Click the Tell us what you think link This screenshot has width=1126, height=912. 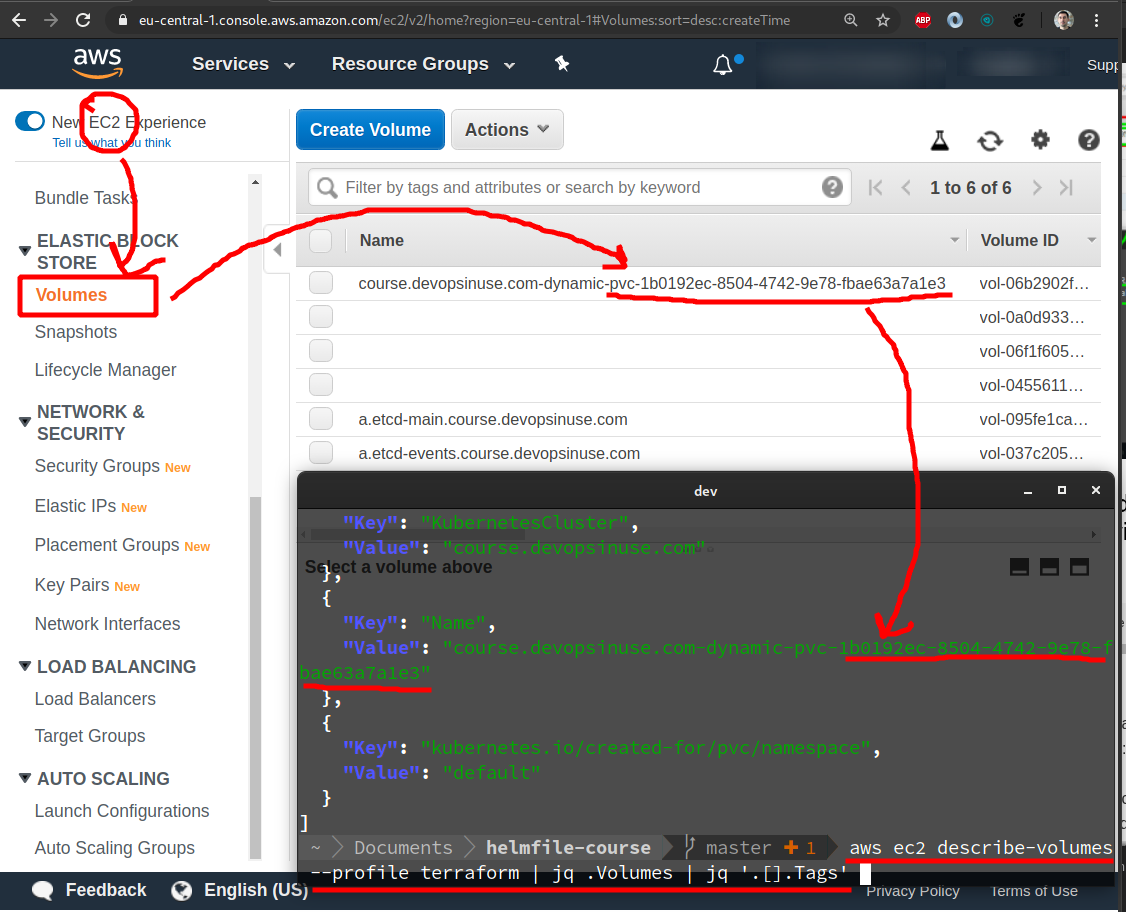[111, 142]
